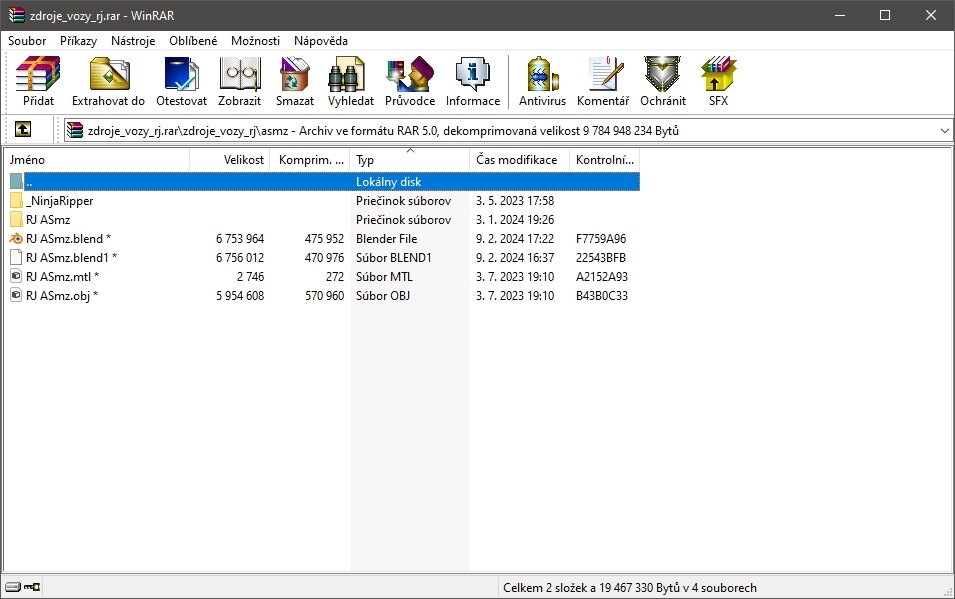Click the key password icon in the status bar

(32, 587)
